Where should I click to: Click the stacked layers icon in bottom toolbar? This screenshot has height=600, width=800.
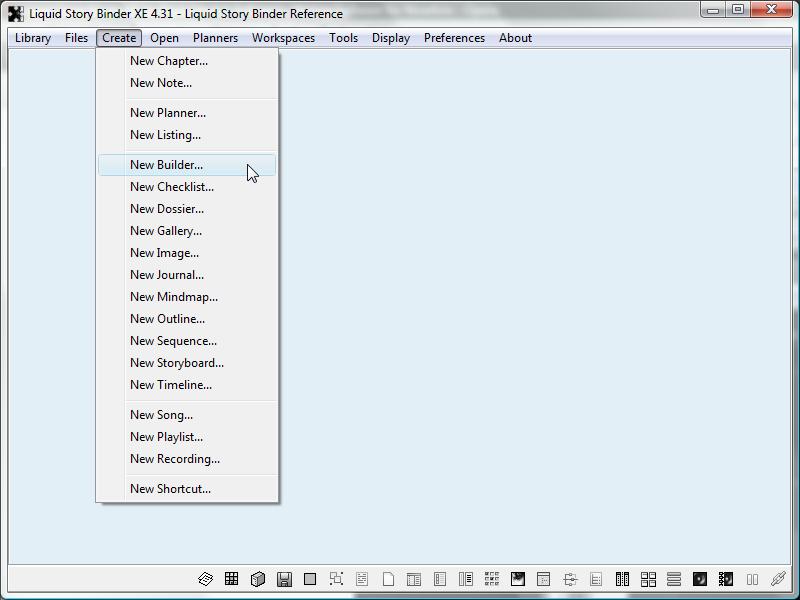(206, 579)
